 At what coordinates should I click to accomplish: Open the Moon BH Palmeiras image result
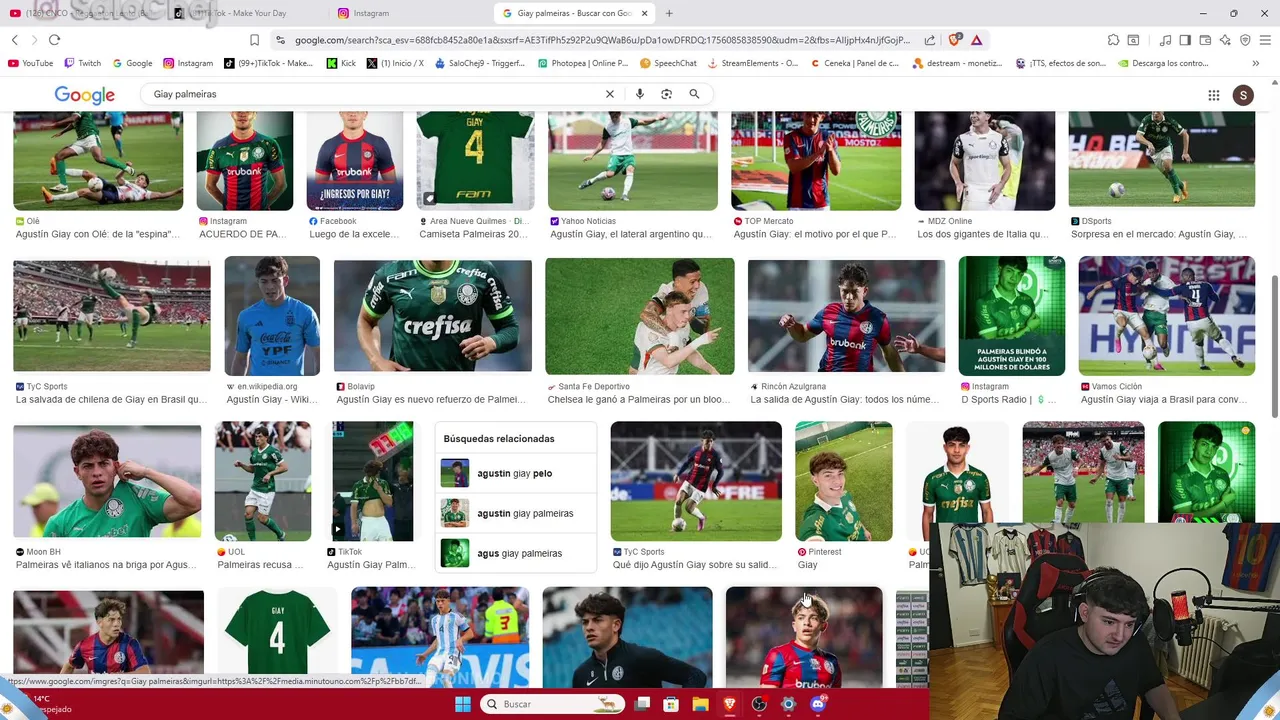point(107,482)
